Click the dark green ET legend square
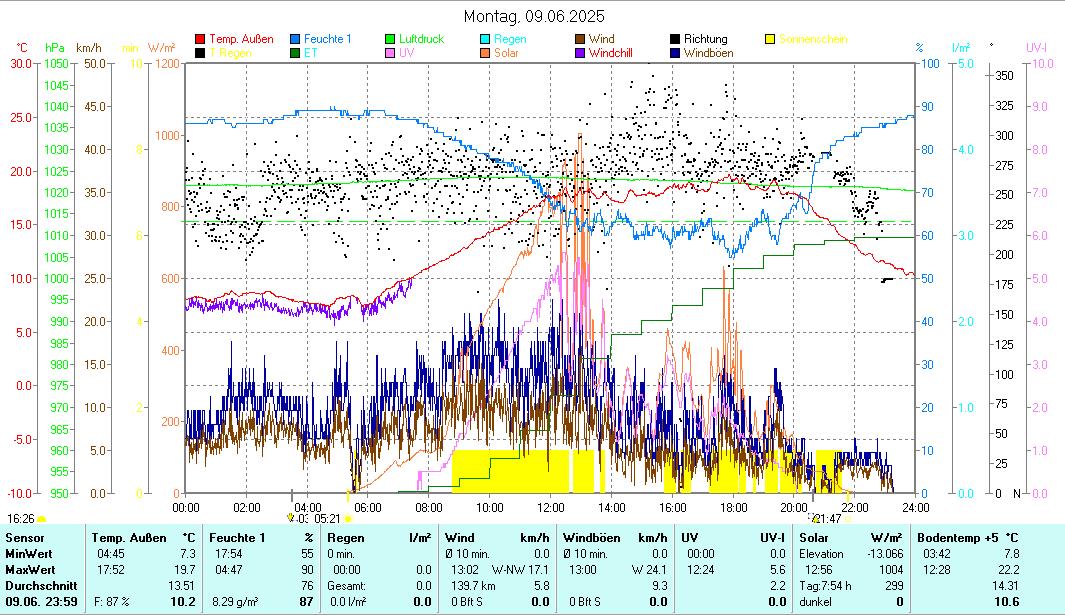The height and width of the screenshot is (615, 1065). pyautogui.click(x=295, y=53)
